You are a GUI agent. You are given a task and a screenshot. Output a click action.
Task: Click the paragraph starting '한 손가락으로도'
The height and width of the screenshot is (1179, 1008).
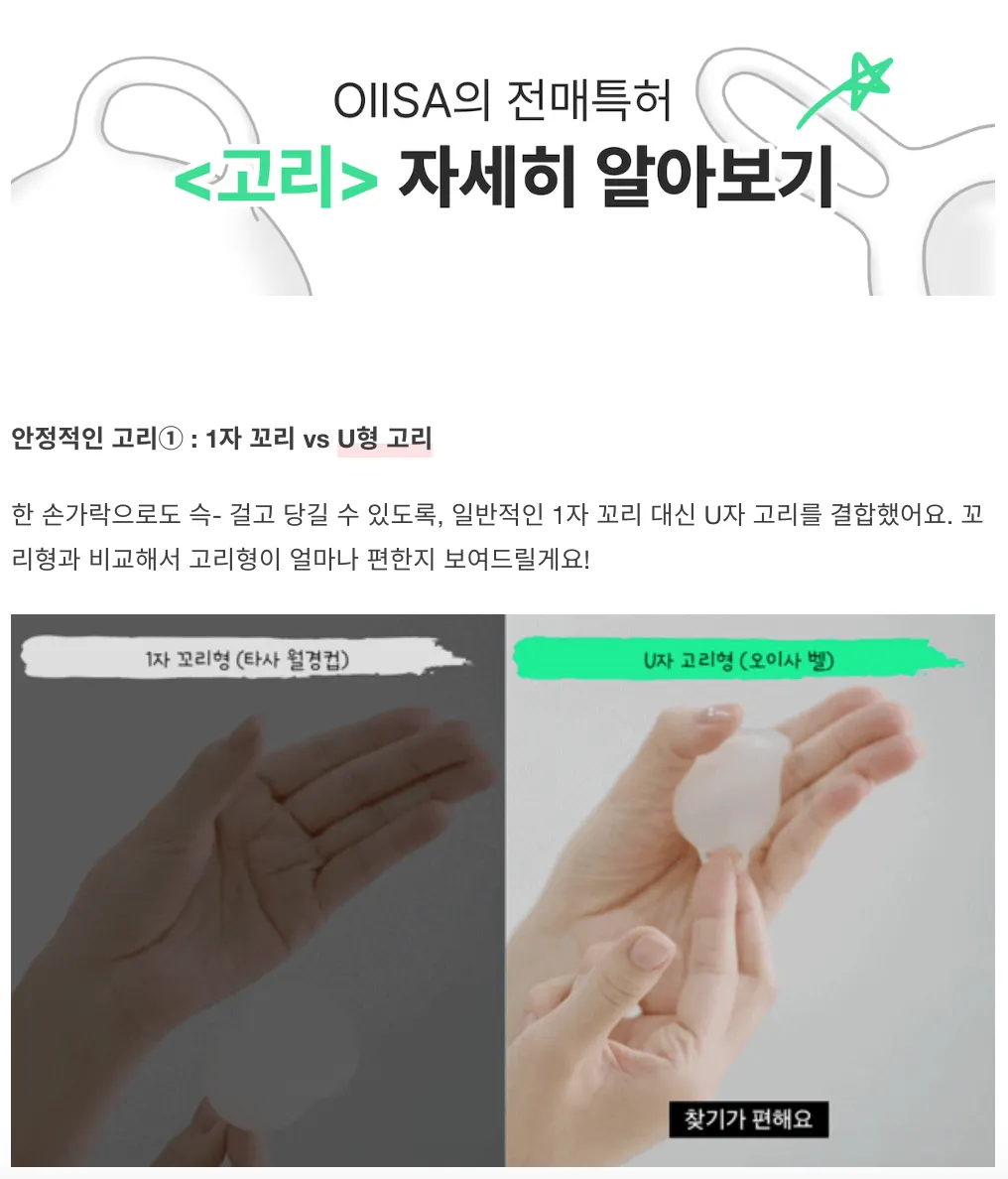(497, 536)
